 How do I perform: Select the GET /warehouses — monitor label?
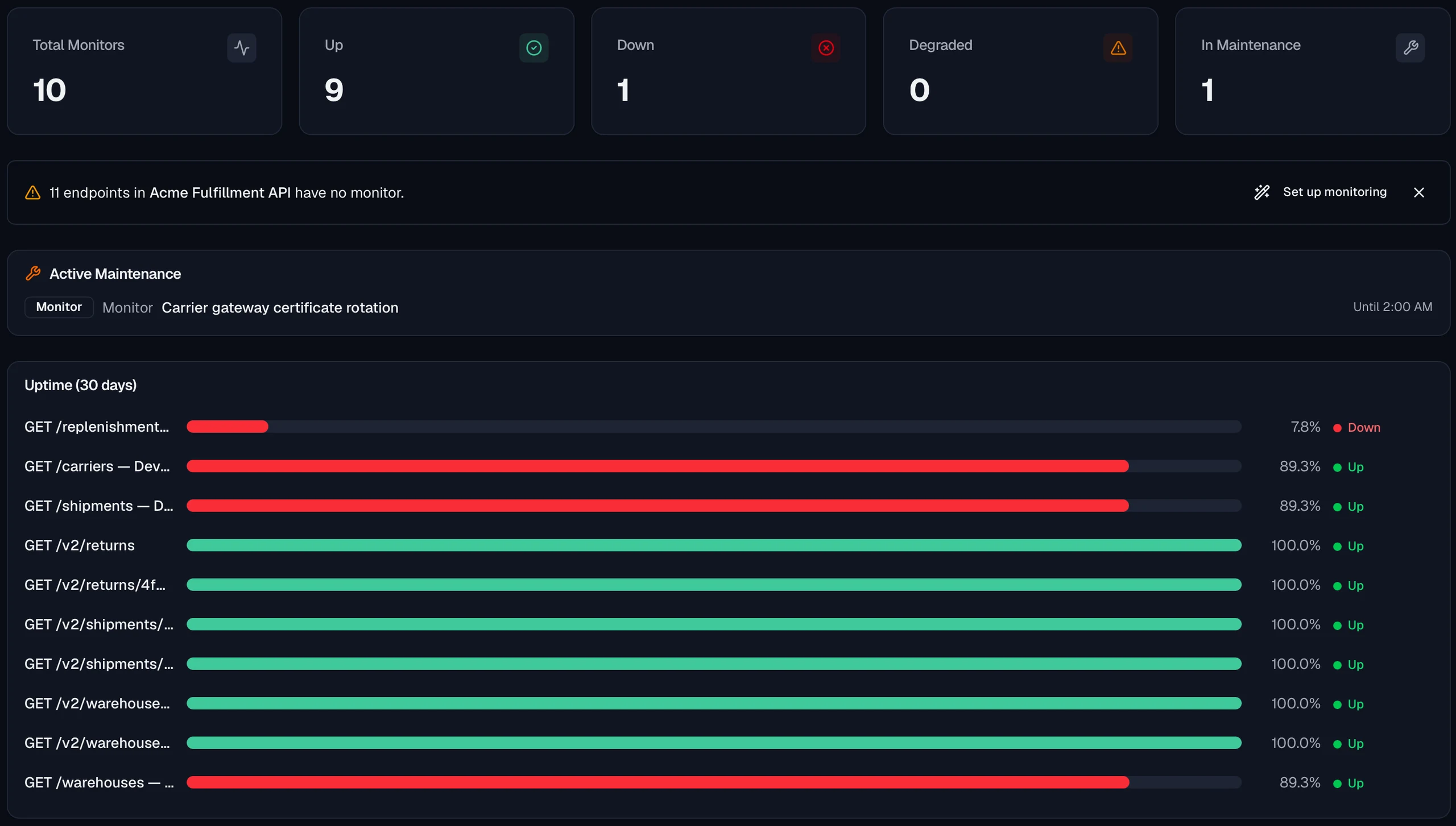pyautogui.click(x=100, y=783)
